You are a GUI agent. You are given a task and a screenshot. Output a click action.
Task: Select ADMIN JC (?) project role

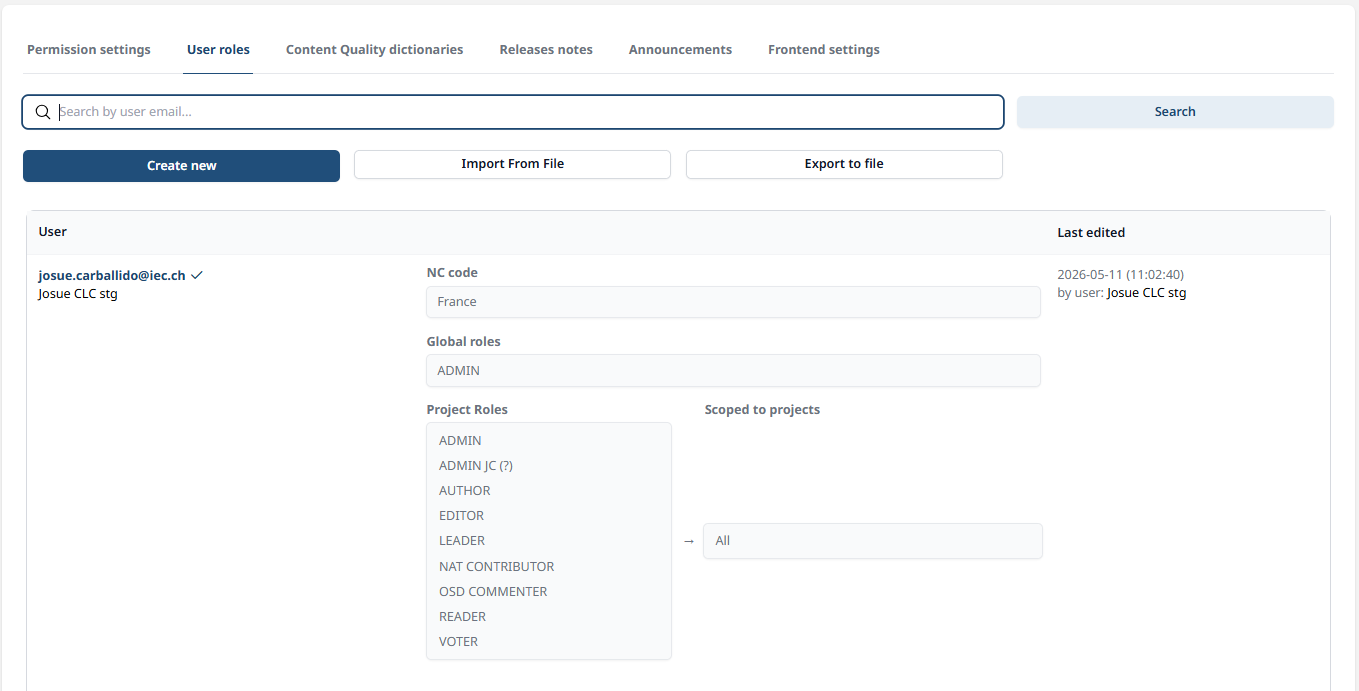[x=476, y=466]
